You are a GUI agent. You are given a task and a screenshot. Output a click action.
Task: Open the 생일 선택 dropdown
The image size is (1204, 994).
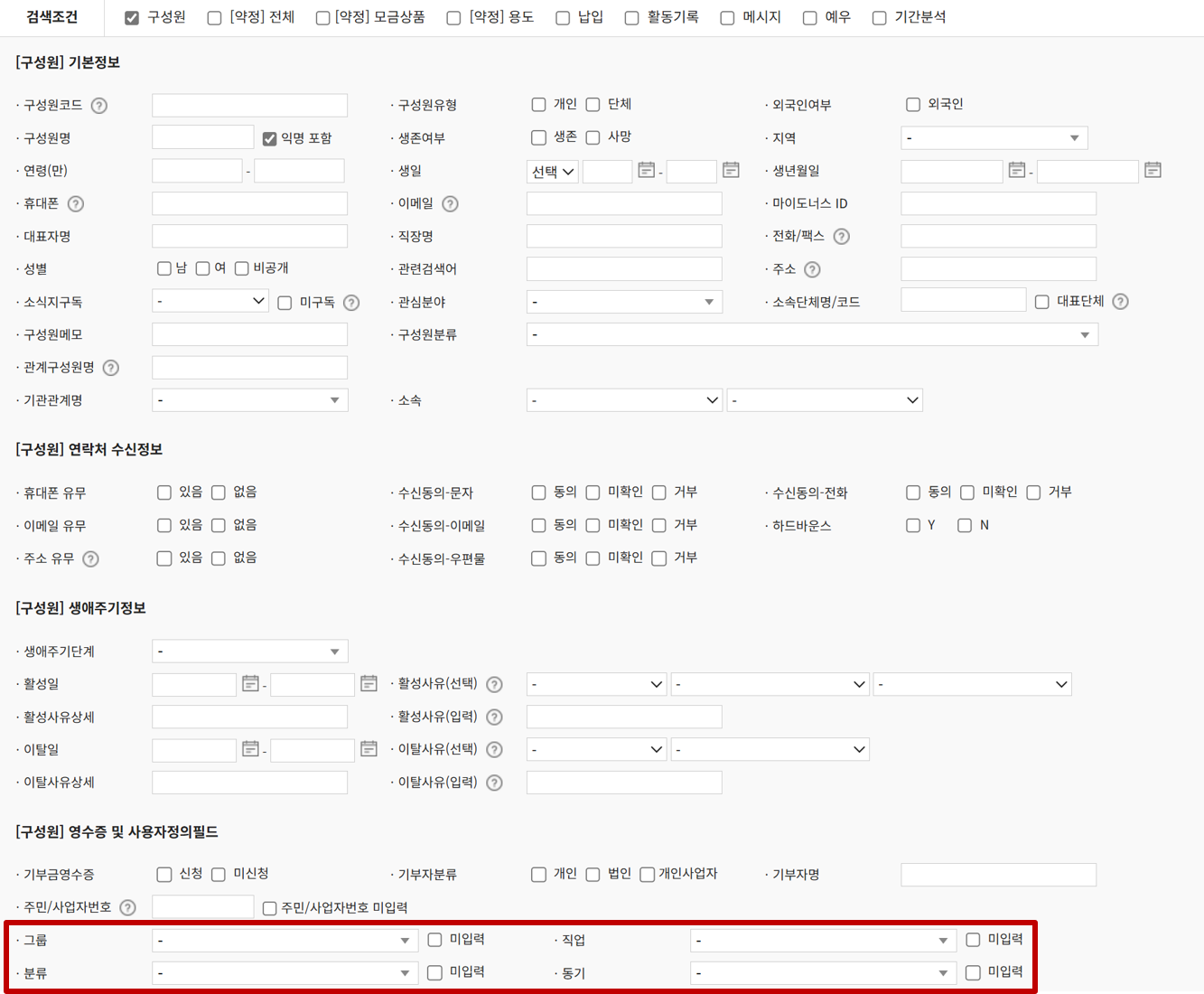552,172
